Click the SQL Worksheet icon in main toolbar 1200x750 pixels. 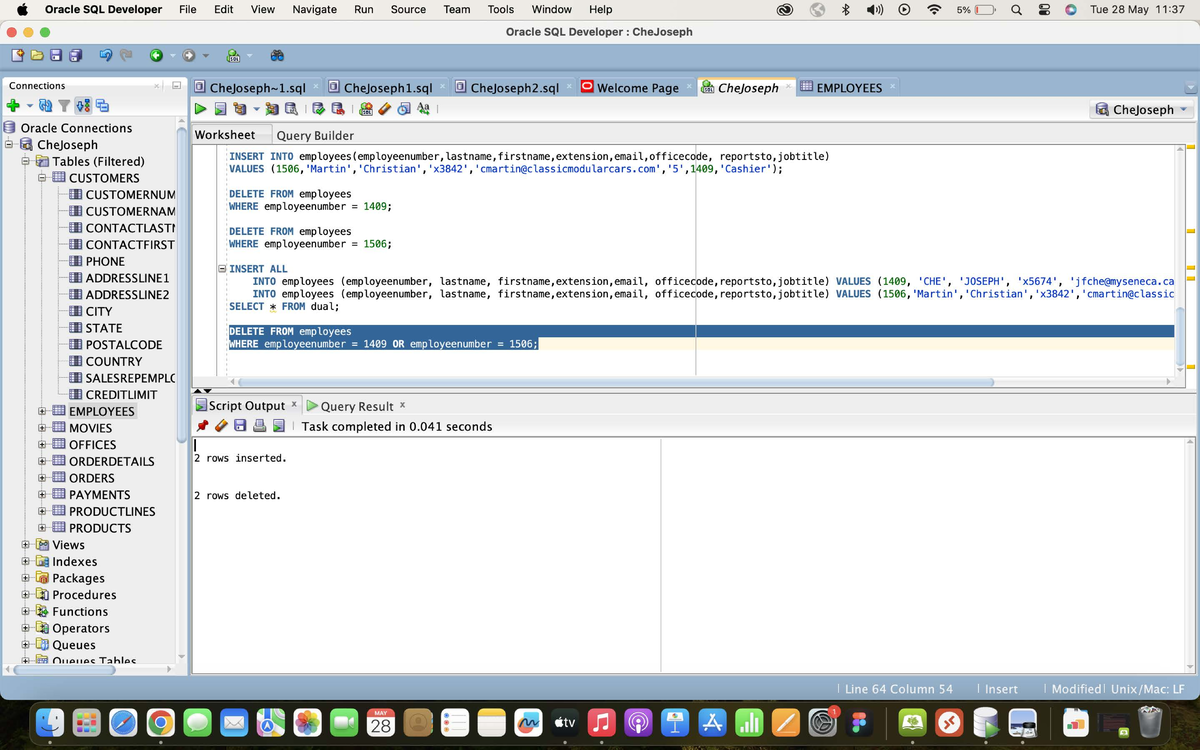(232, 56)
